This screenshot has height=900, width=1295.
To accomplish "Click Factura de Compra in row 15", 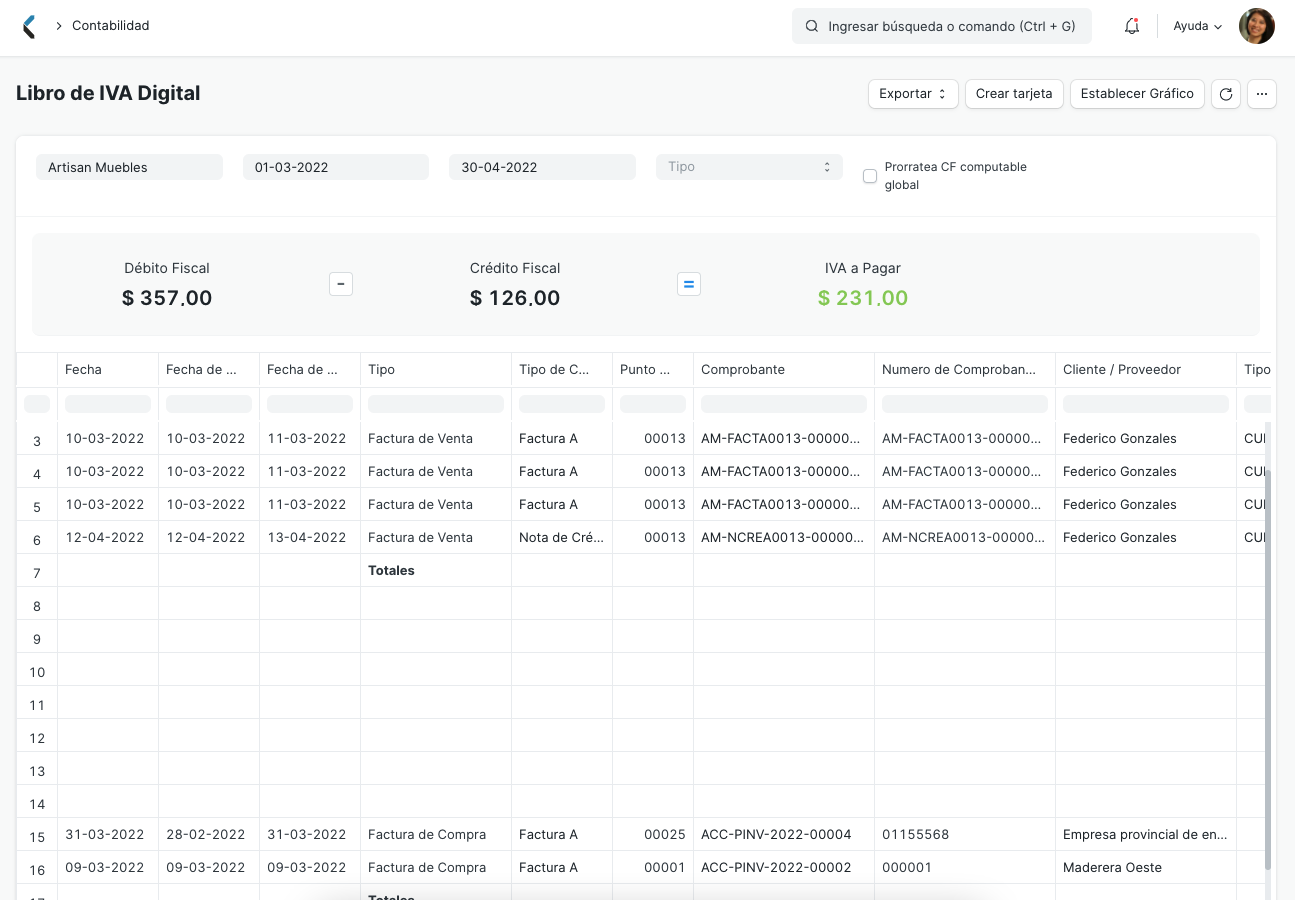I will pos(436,835).
